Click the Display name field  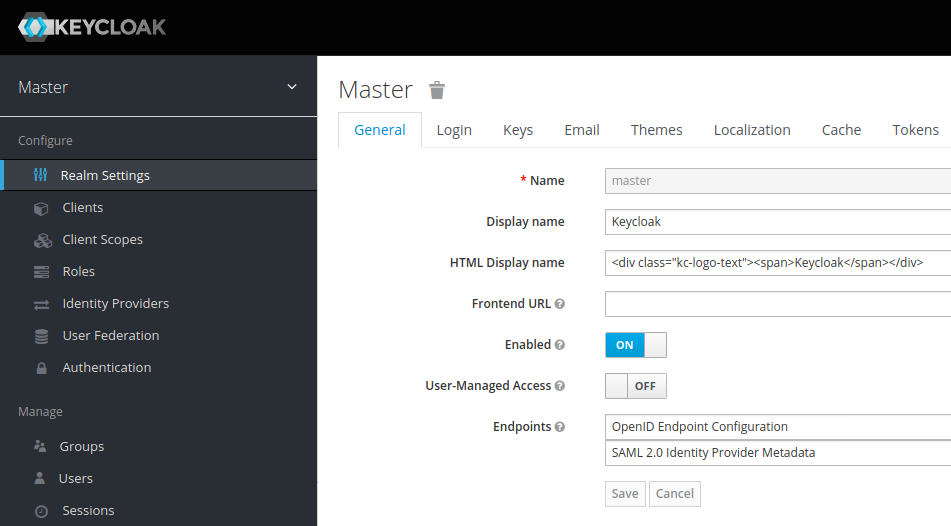point(778,222)
